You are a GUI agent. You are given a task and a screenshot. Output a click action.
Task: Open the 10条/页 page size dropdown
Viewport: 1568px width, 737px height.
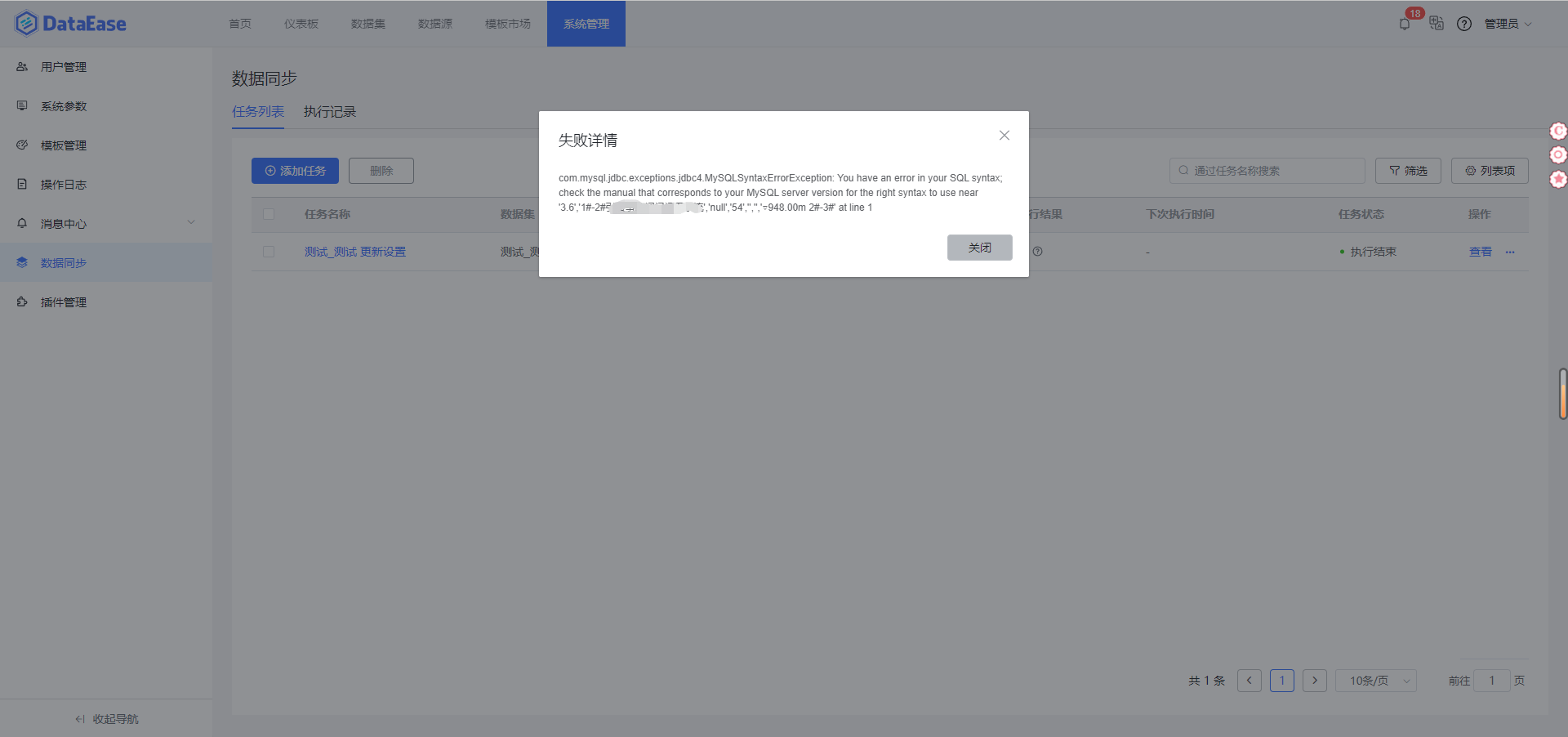1376,681
